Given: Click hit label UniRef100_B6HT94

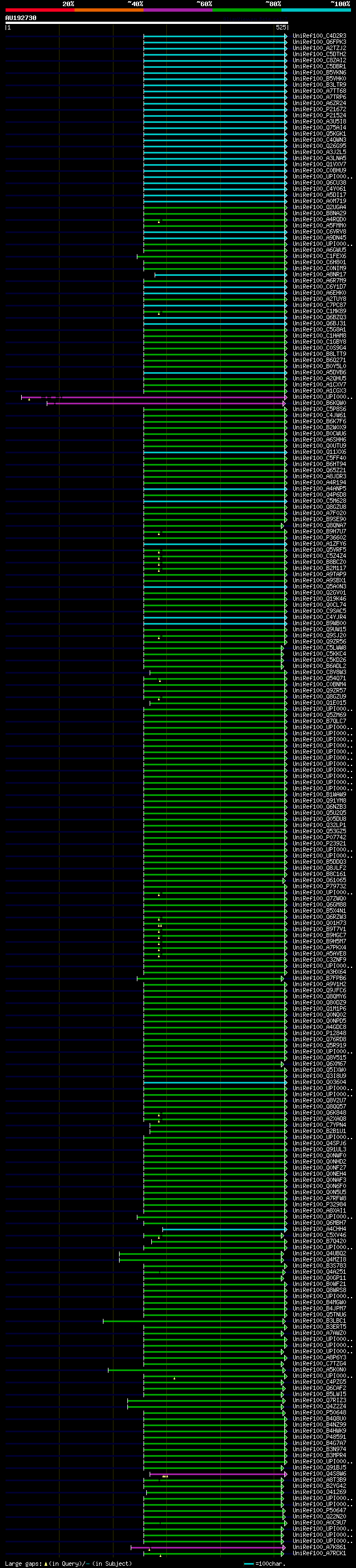Looking at the screenshot, I should (319, 464).
